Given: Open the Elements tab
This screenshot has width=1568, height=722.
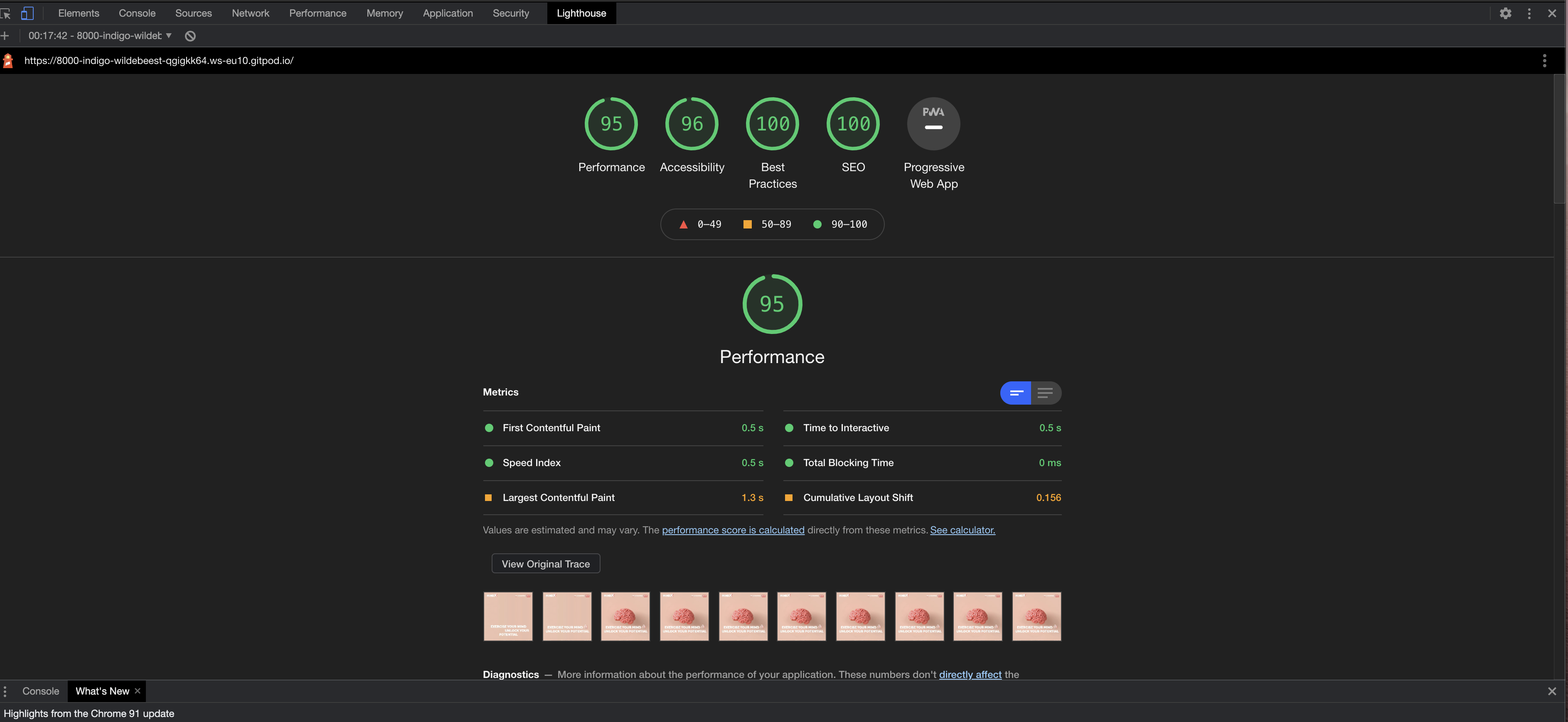Looking at the screenshot, I should pos(79,13).
